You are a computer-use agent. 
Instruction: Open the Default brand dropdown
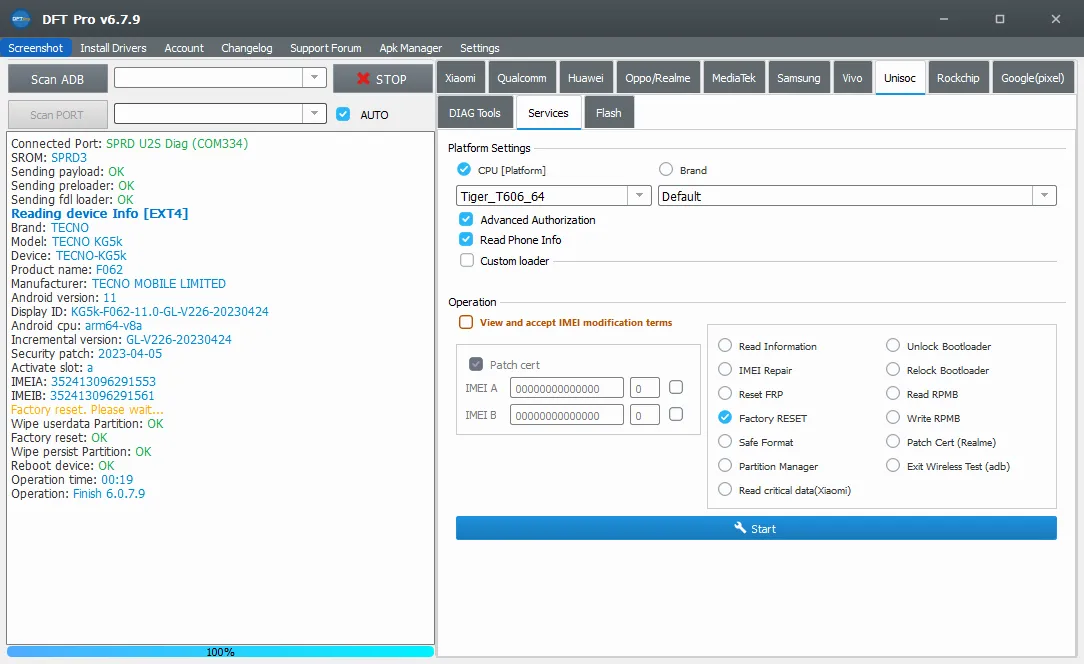[x=1044, y=197]
